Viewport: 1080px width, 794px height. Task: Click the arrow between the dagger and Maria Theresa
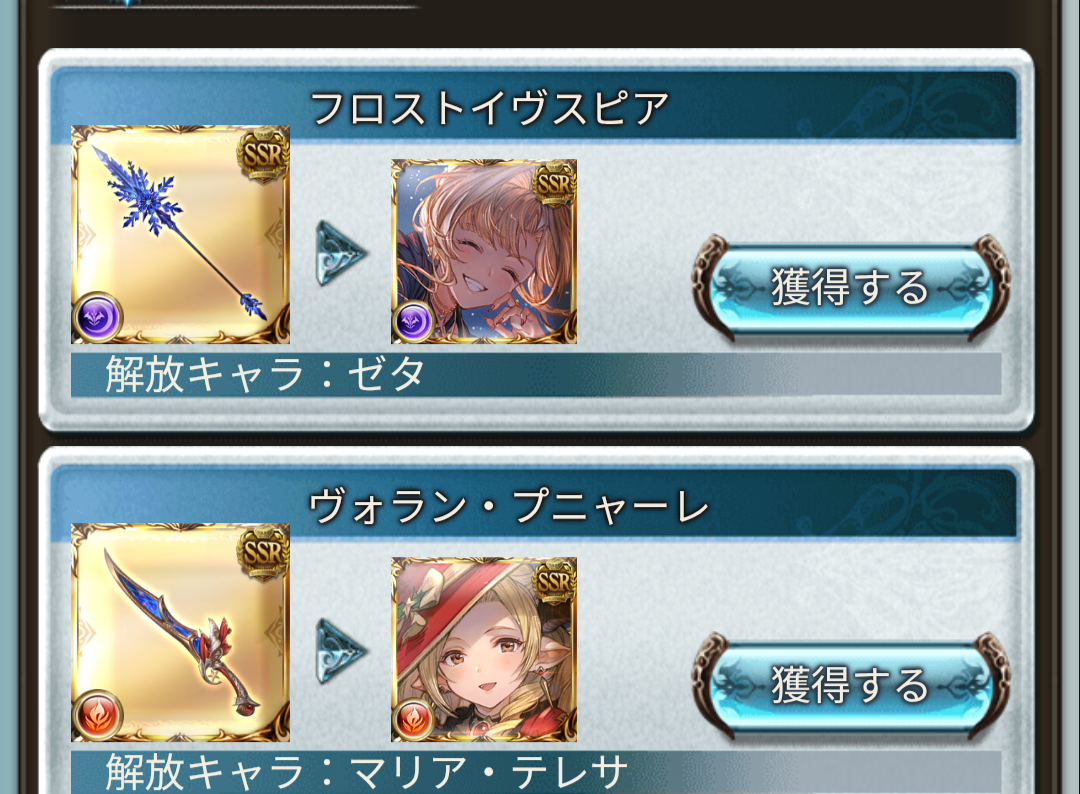[341, 651]
